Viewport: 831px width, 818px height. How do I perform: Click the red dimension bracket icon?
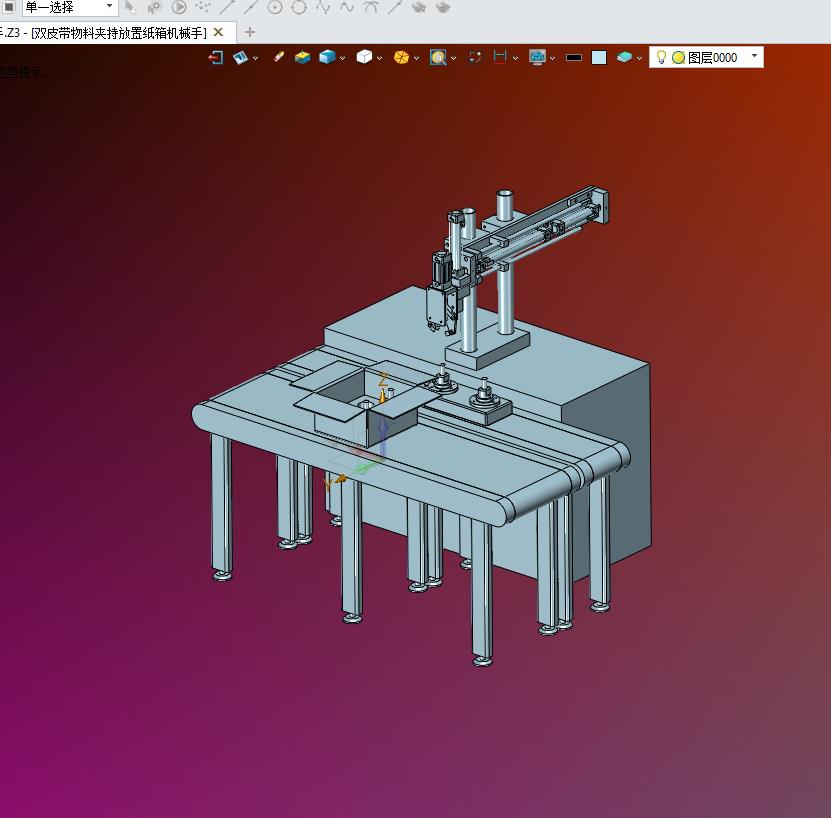(501, 57)
